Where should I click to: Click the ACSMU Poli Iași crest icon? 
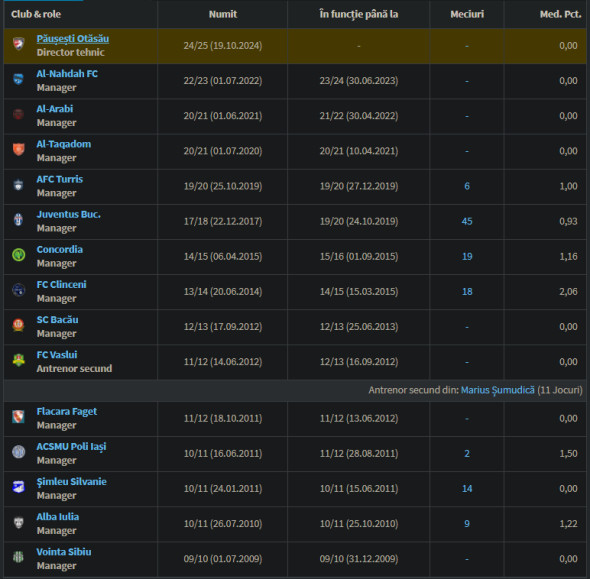coord(18,452)
